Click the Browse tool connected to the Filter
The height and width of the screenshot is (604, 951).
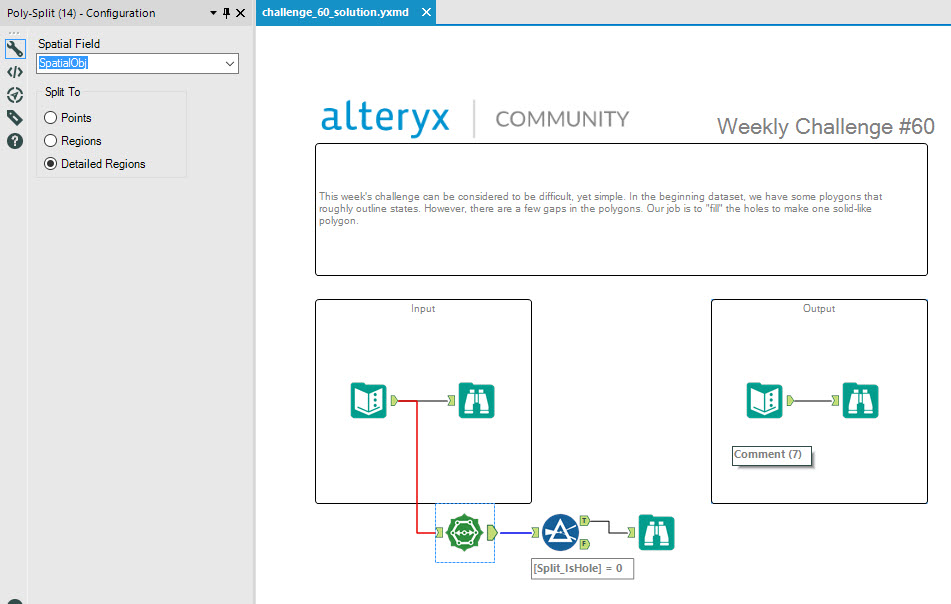(656, 532)
